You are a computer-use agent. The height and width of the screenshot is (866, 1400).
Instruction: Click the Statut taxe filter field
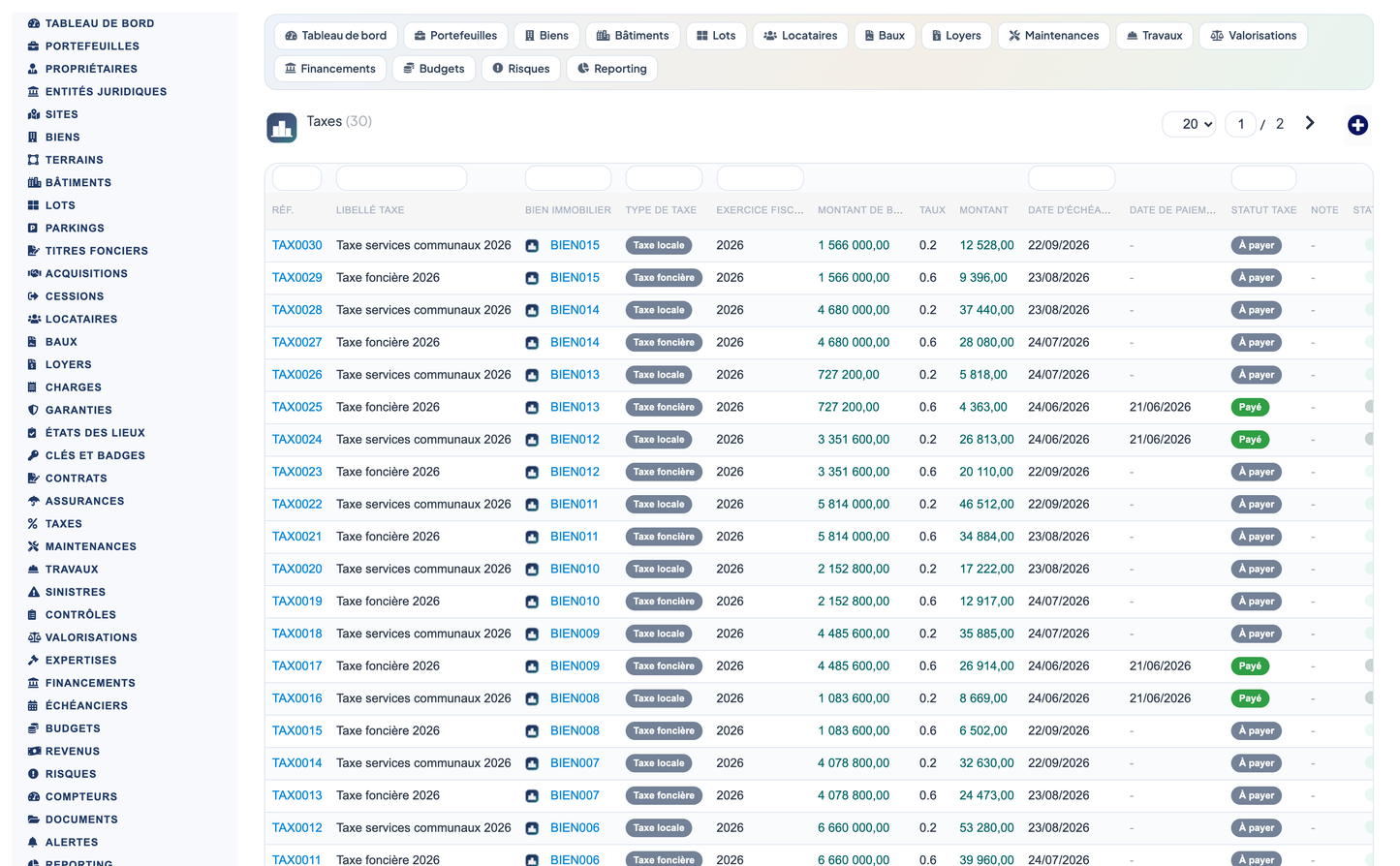1263,178
